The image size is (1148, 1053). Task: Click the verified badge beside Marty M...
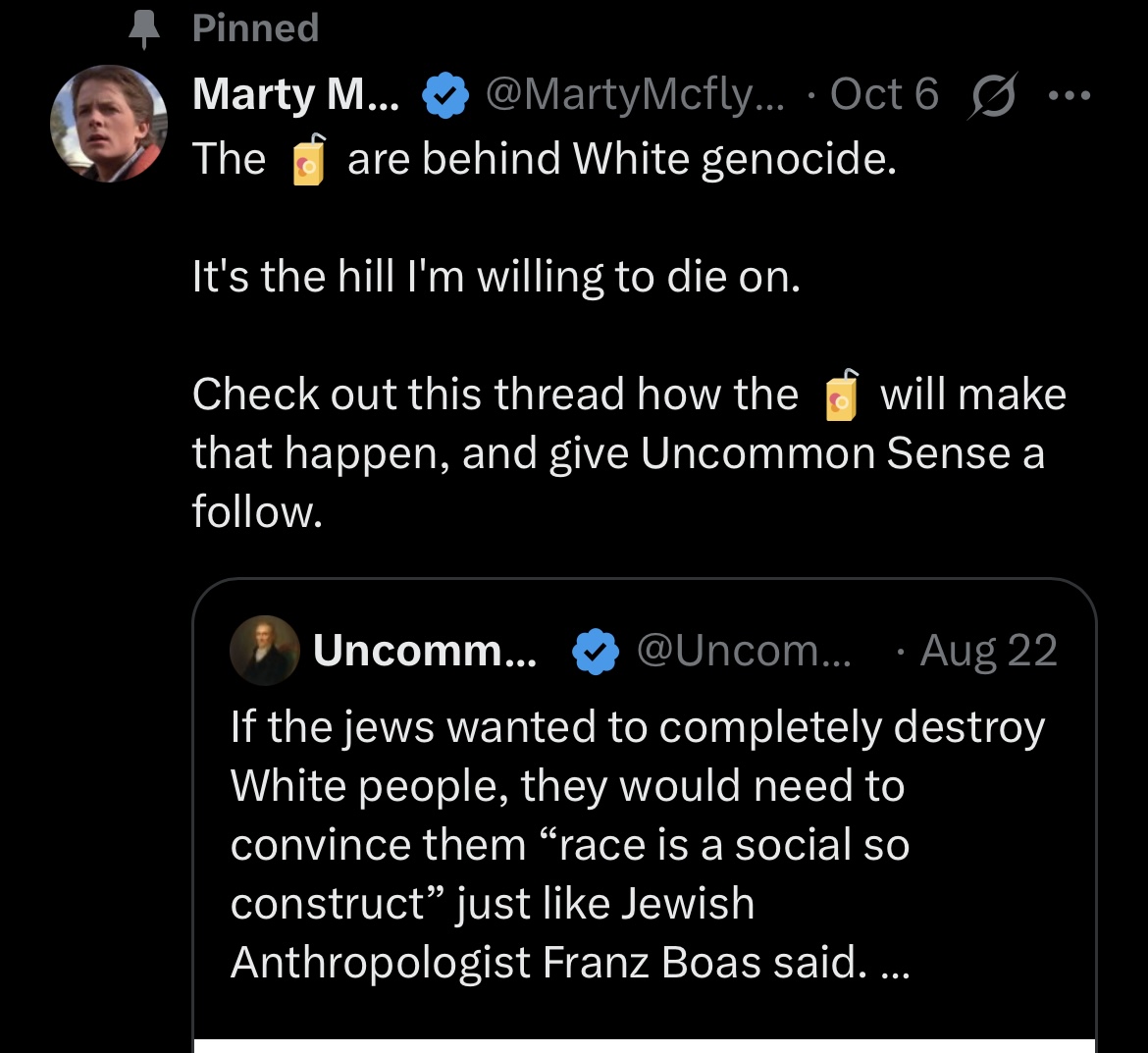pos(445,95)
